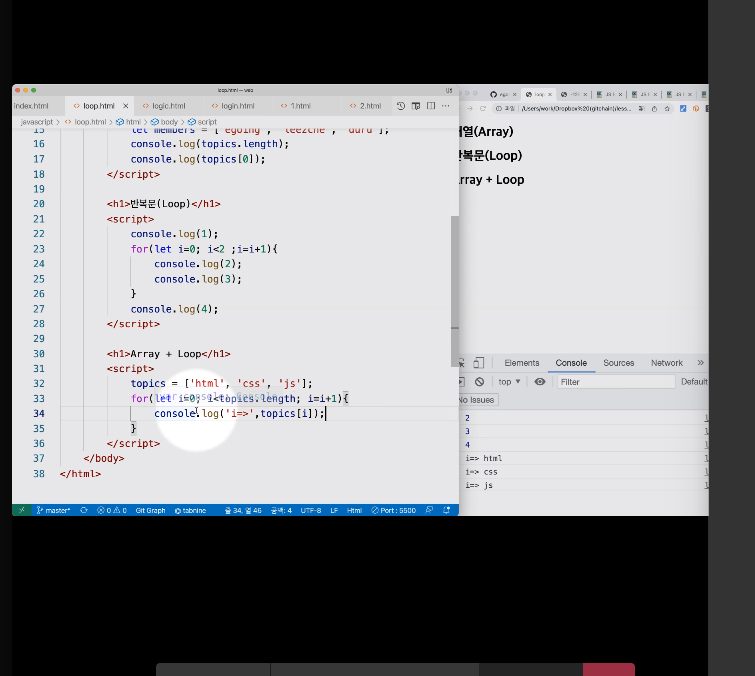755x676 pixels.
Task: Click the code console.log(4); on line 27
Action: [x=174, y=309]
